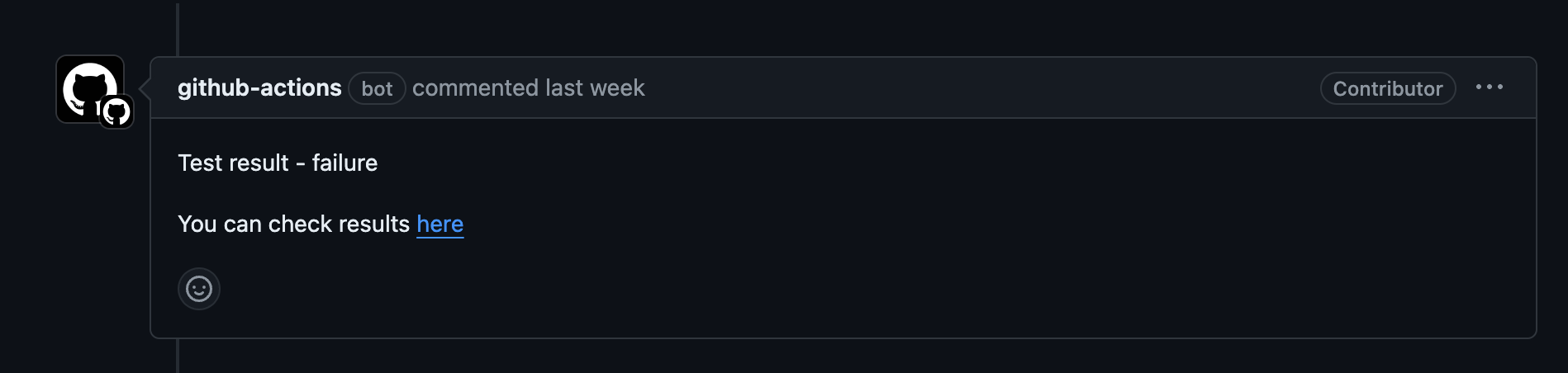1568x373 pixels.
Task: Click the "Test result" words in the comment
Action: tap(233, 163)
